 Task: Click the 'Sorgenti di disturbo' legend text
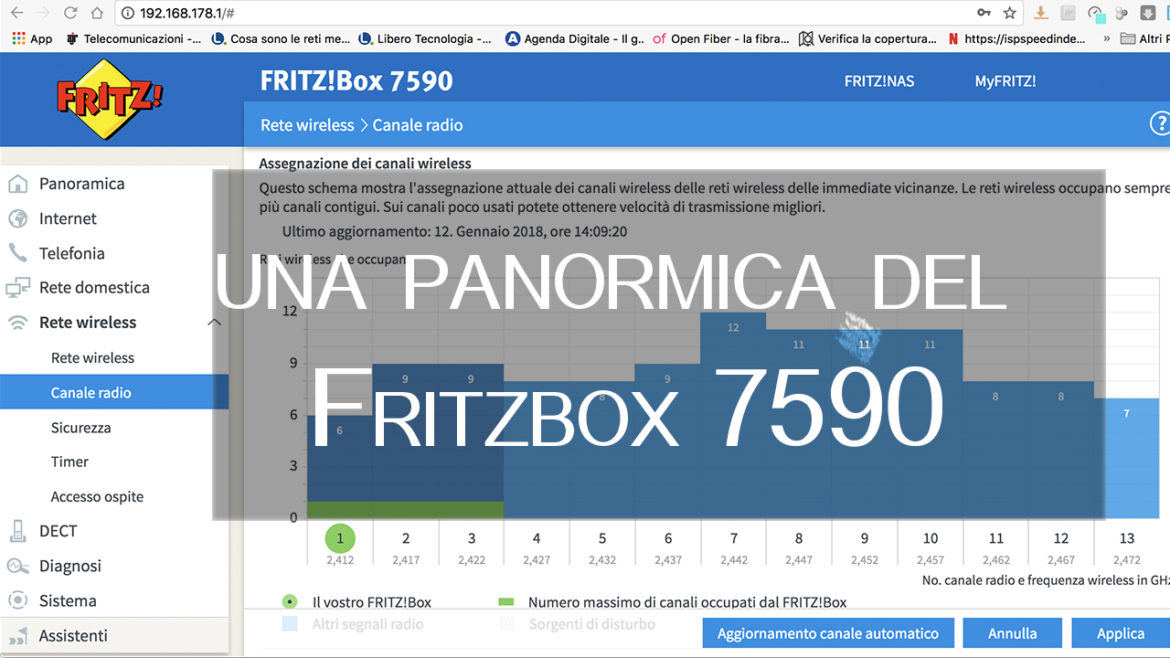(x=592, y=624)
